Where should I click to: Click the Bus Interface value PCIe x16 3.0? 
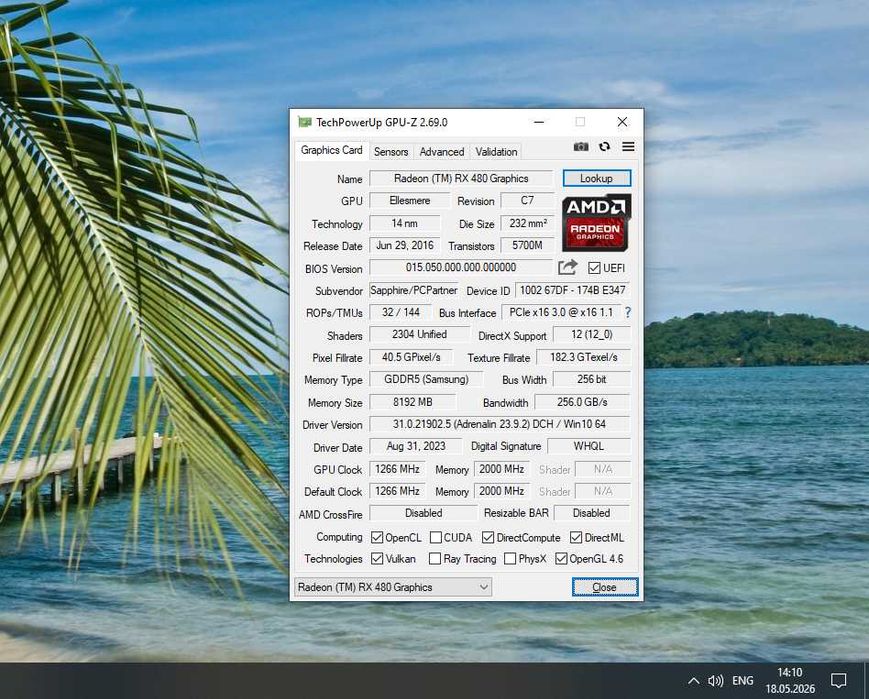click(561, 313)
